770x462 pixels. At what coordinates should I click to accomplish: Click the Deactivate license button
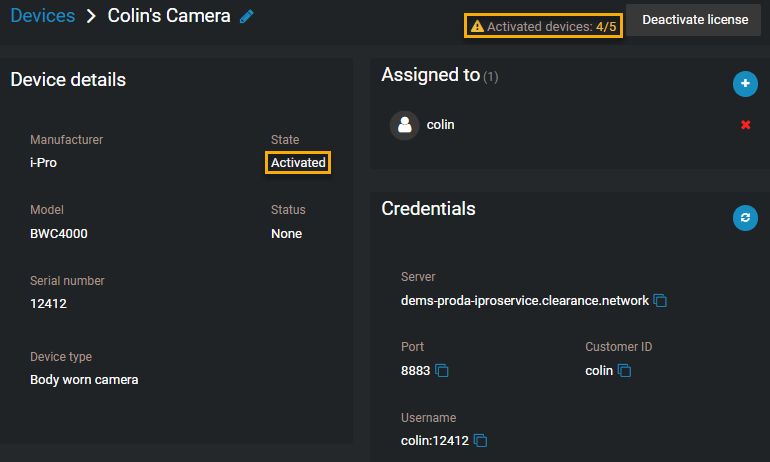pyautogui.click(x=695, y=20)
